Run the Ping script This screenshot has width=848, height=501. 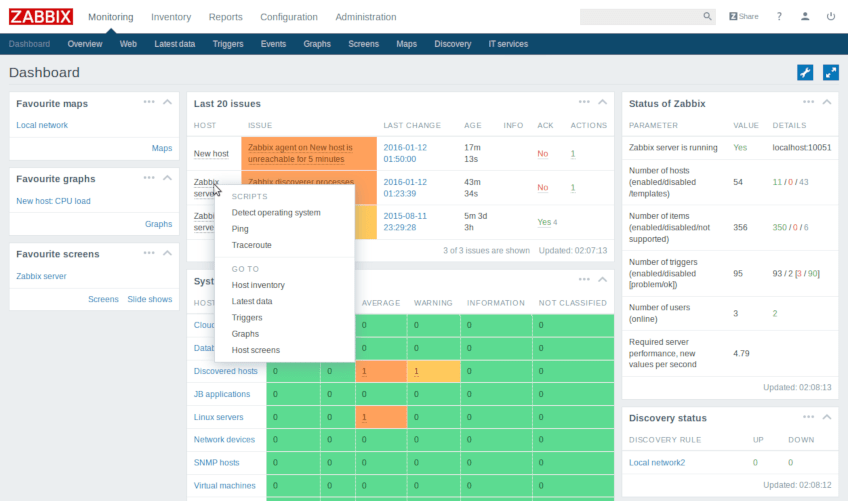[240, 229]
